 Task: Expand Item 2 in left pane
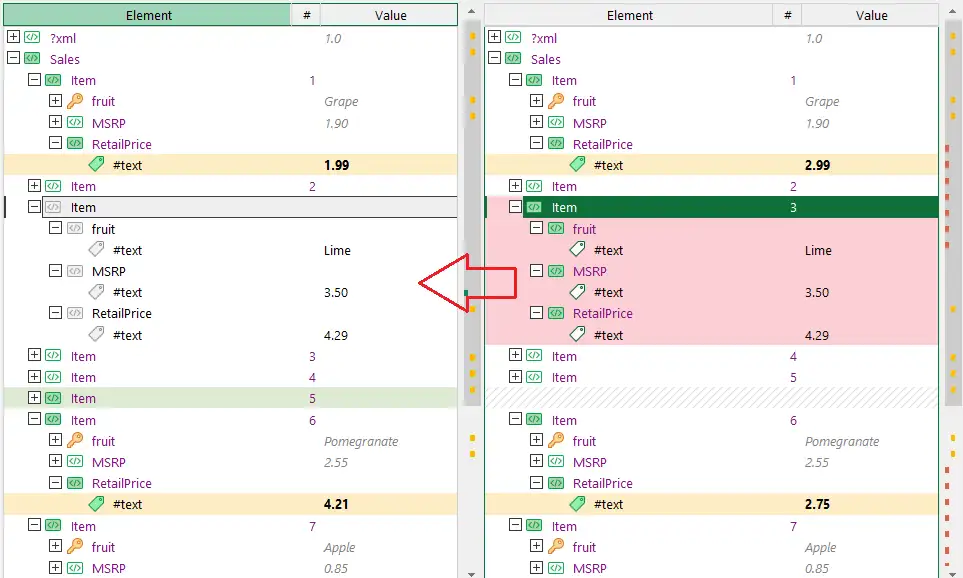click(x=34, y=186)
